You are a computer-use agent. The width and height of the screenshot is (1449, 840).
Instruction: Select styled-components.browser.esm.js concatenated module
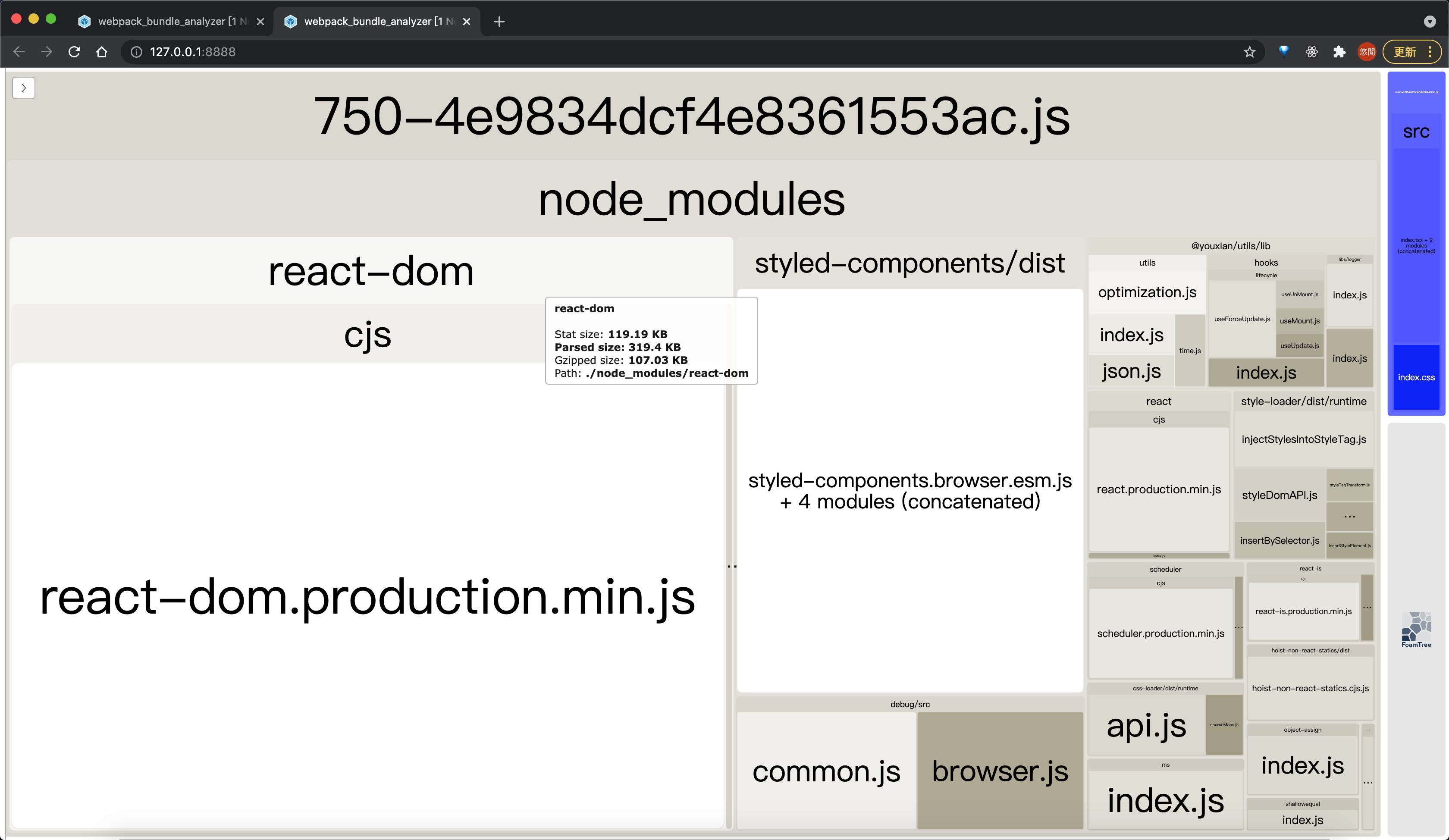[910, 490]
